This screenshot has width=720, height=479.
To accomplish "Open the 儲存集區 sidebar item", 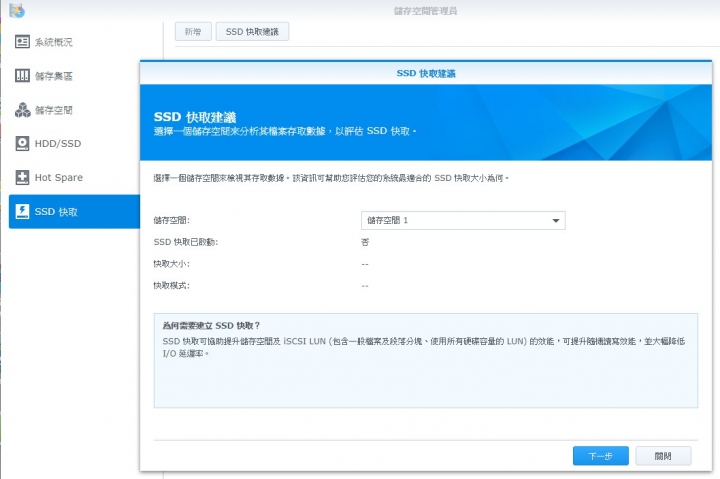I will 74,76.
